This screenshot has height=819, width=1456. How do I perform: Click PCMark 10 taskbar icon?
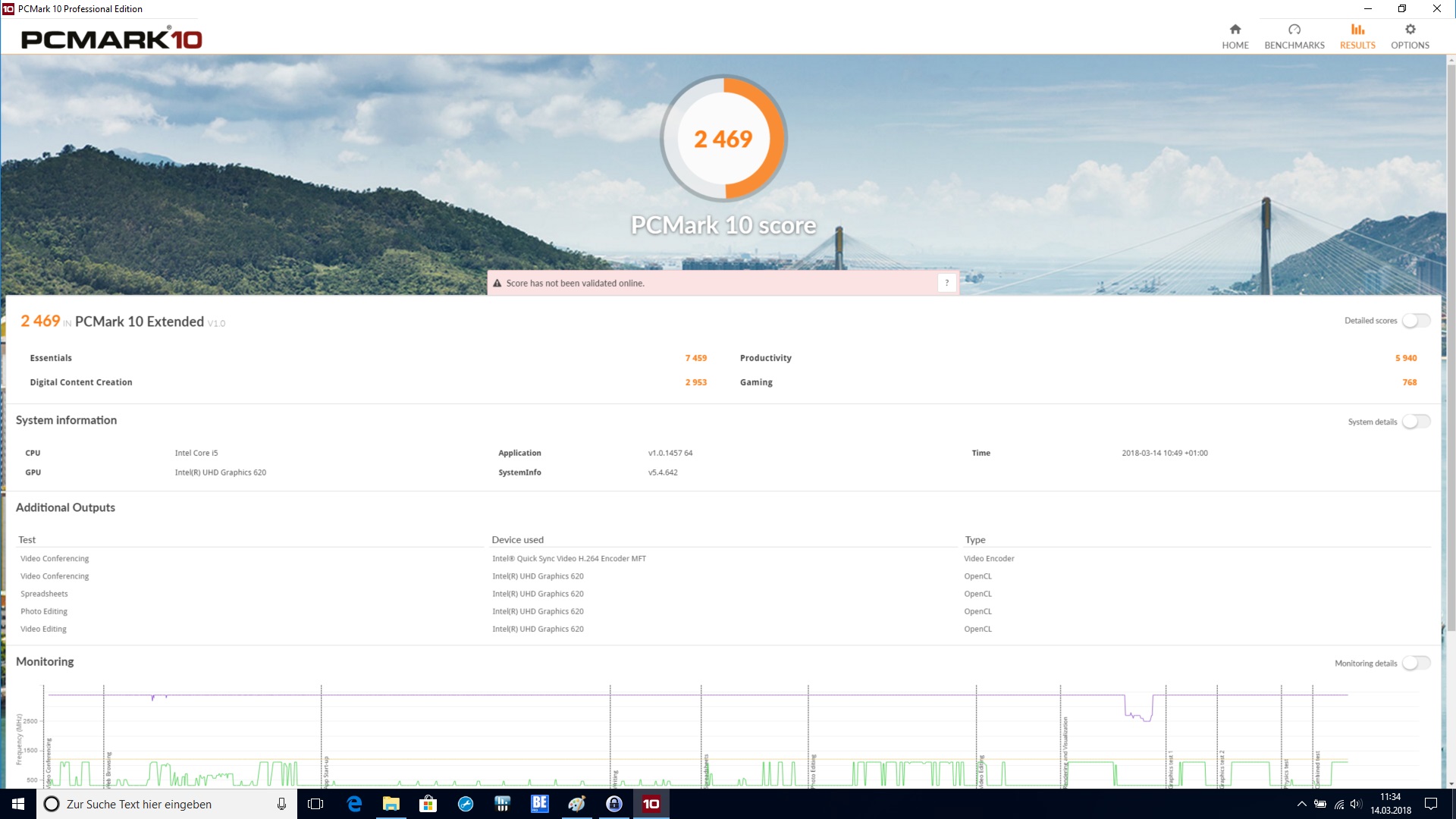(651, 804)
